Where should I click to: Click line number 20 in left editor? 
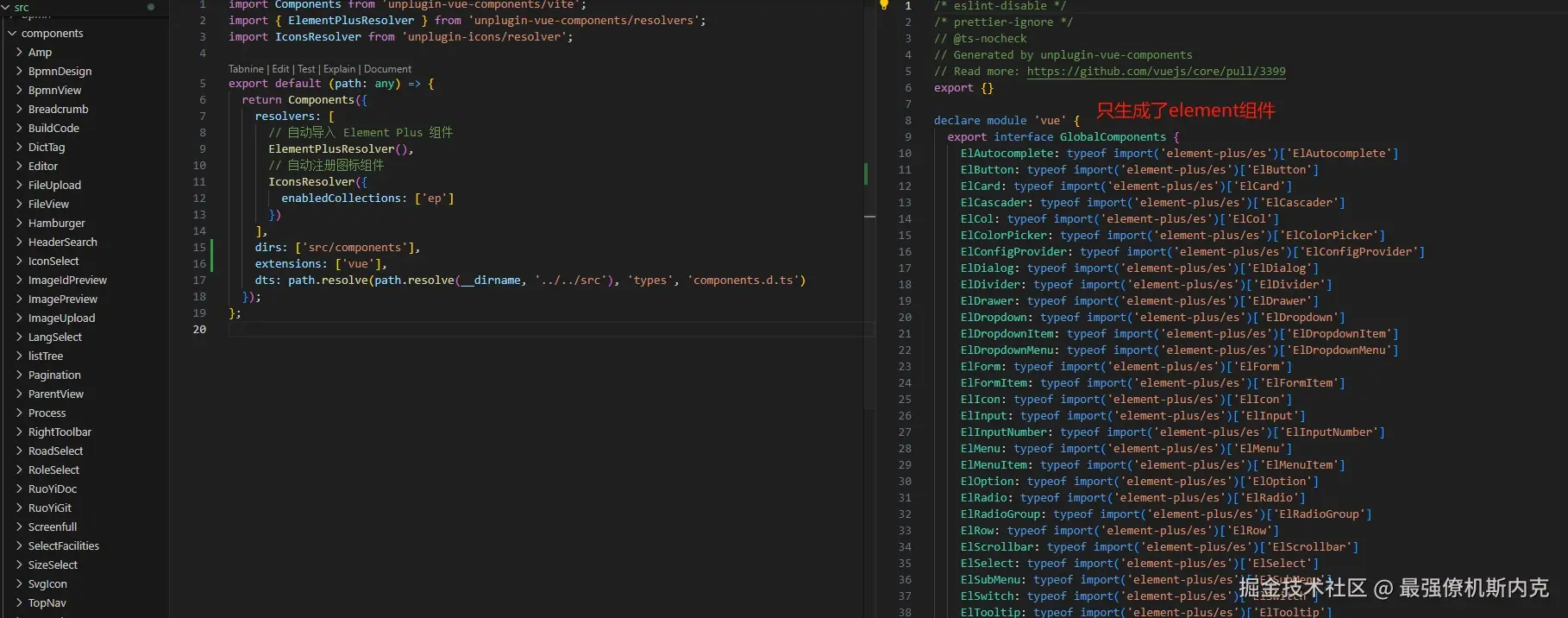click(x=199, y=330)
